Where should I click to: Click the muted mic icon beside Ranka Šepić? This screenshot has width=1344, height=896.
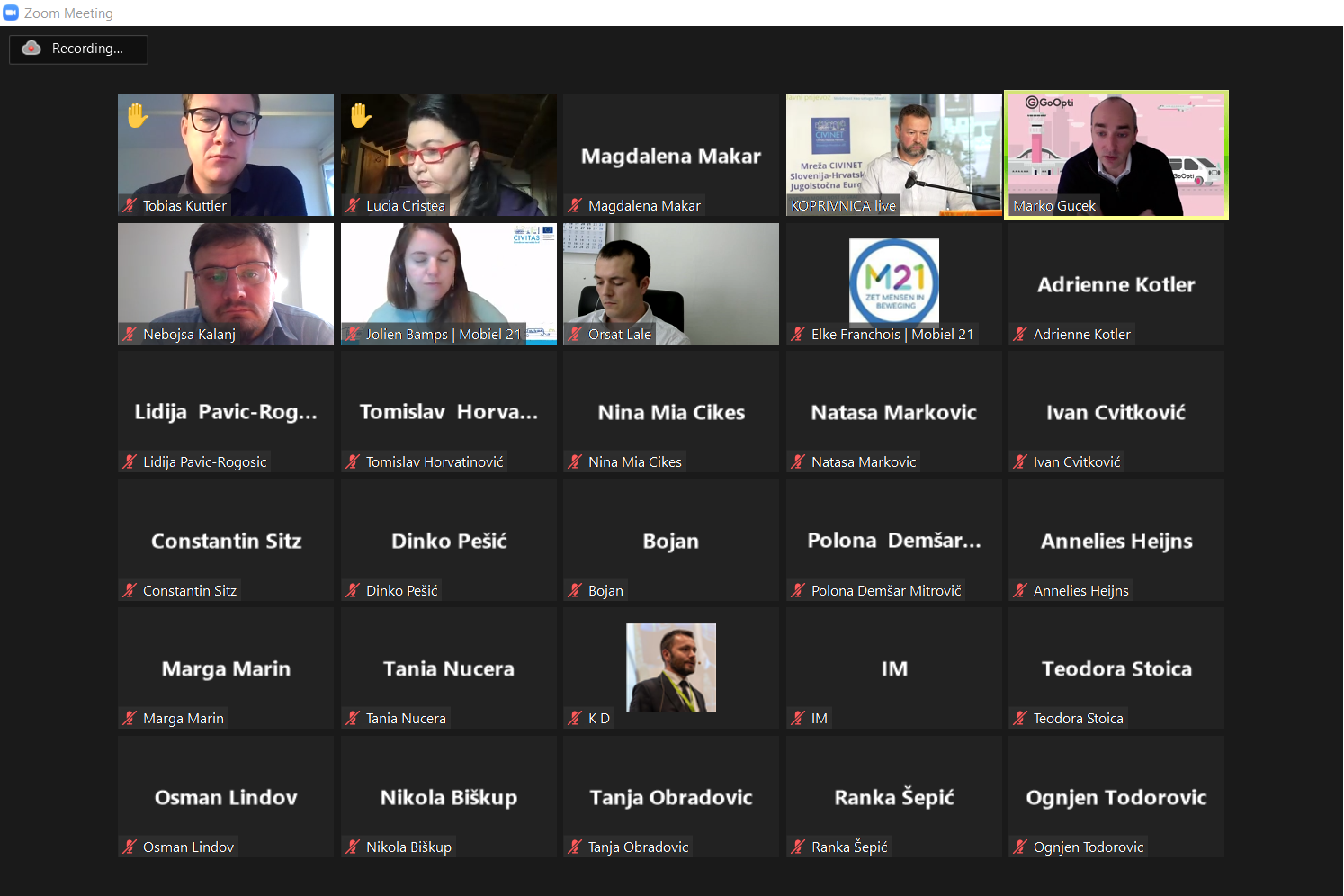click(798, 847)
